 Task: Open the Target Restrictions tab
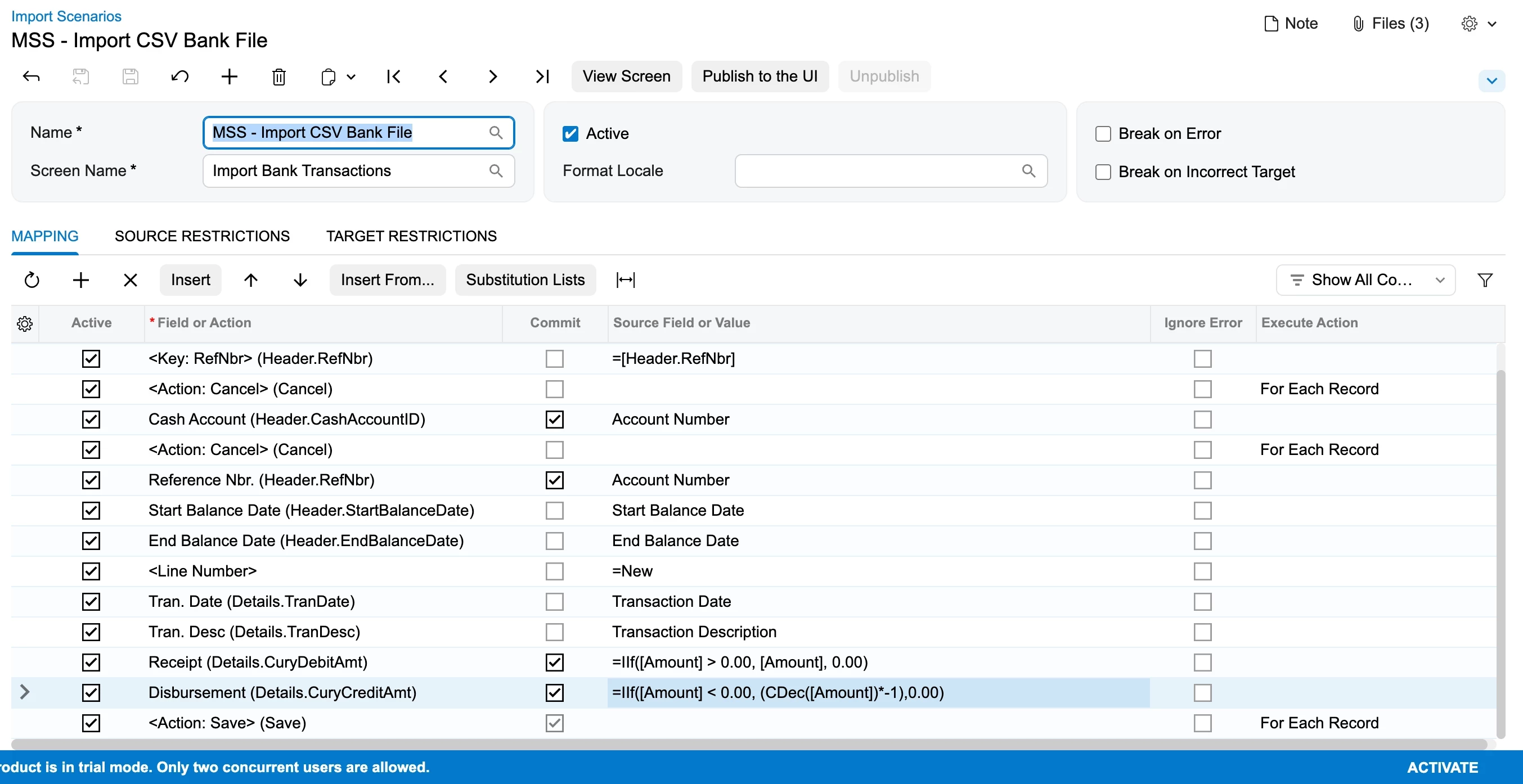(x=411, y=236)
